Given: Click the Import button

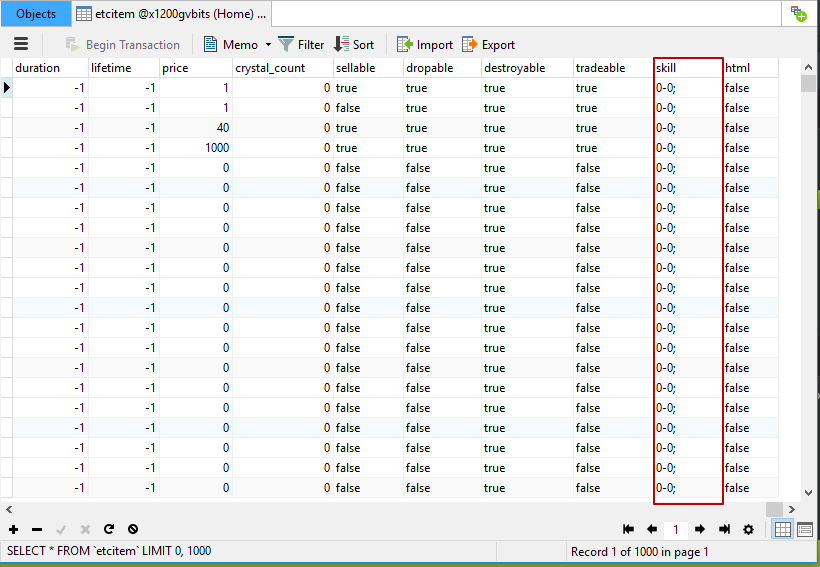Looking at the screenshot, I should [425, 44].
